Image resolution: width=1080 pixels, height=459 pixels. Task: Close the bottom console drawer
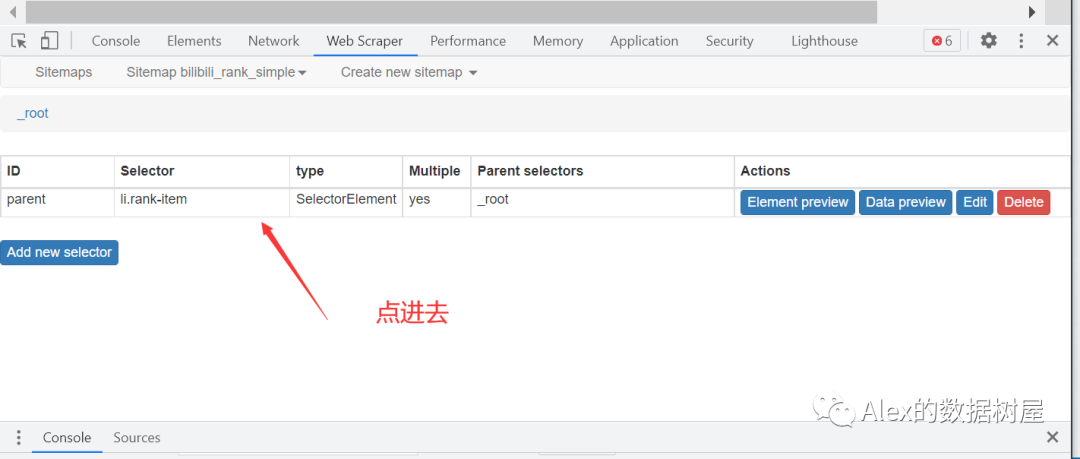[x=1052, y=438]
